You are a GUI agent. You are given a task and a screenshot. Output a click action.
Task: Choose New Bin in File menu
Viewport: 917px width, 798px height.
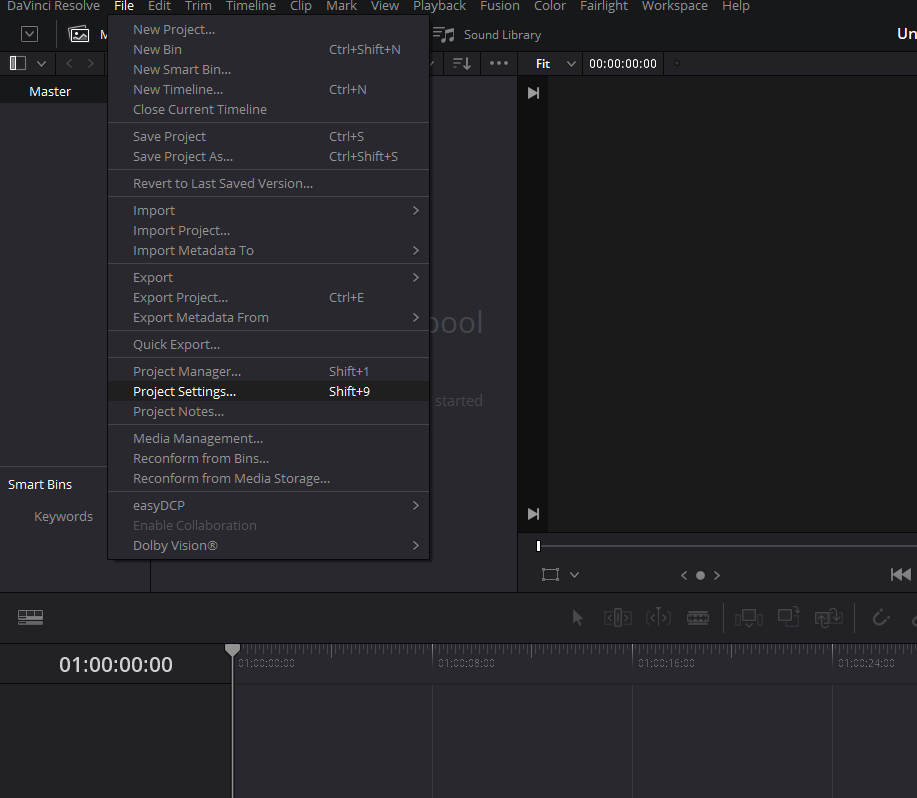pos(268,49)
